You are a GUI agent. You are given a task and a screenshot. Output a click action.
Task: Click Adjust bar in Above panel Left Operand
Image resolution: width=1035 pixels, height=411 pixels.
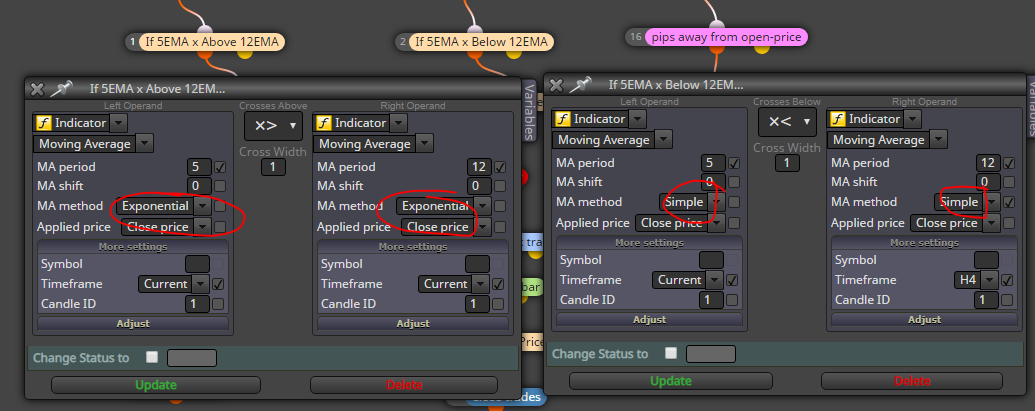[x=133, y=324]
